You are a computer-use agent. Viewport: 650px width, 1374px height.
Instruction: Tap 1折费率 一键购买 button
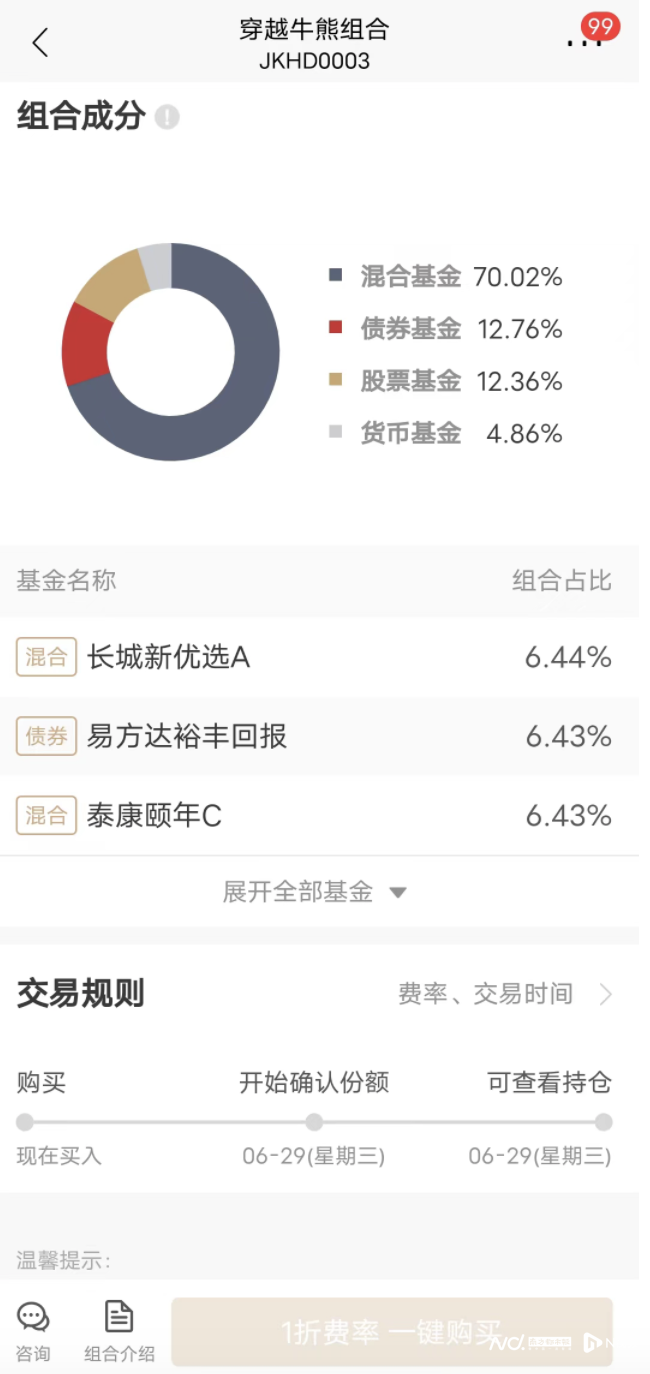(x=392, y=1332)
